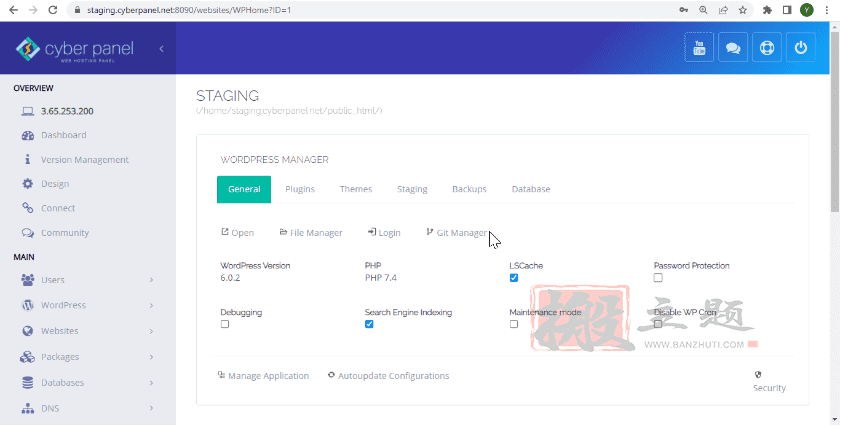Screen dimensions: 843x427
Task: Bookmark this page with star icon
Action: coord(742,10)
